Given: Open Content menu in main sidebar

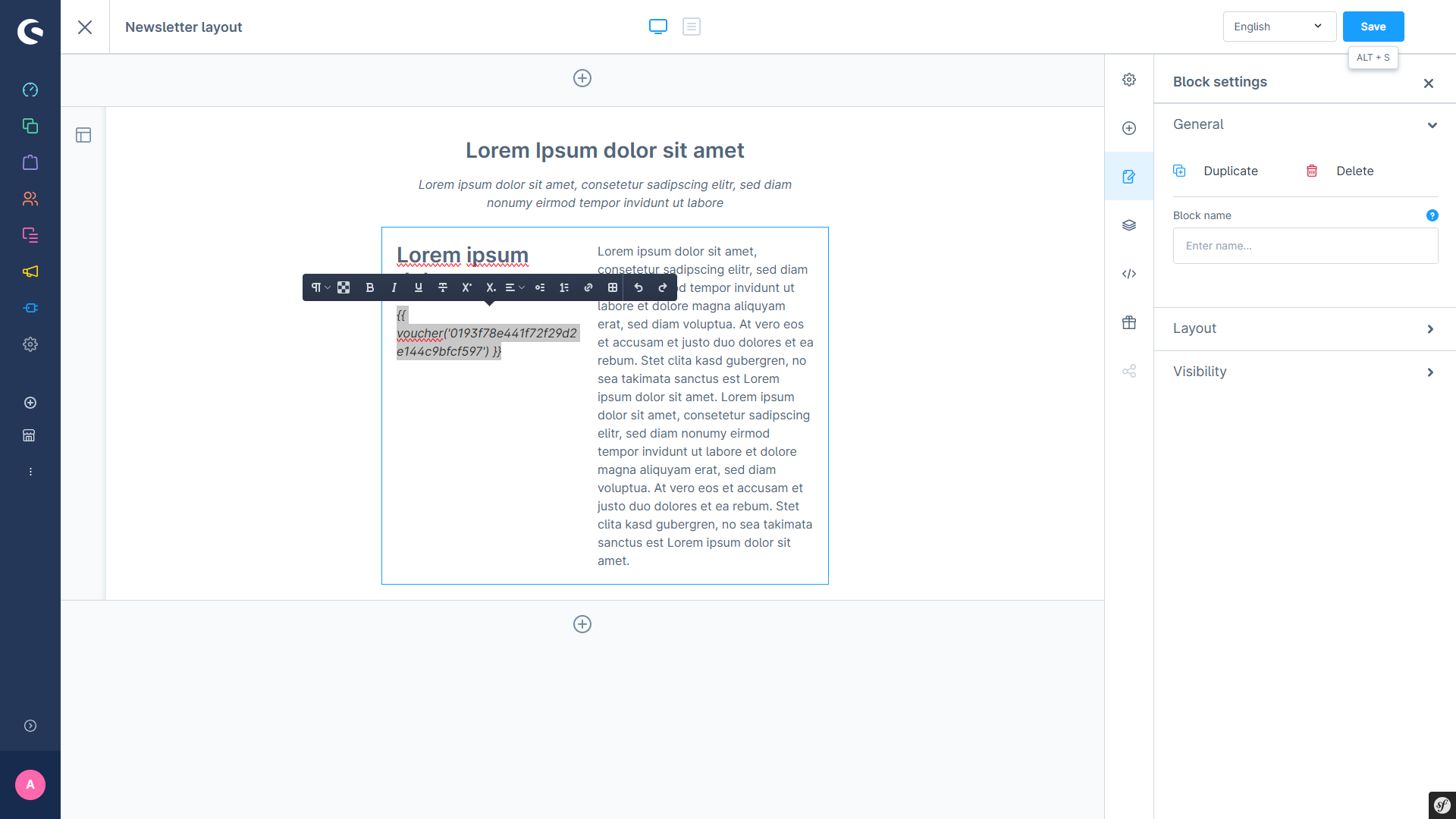Looking at the screenshot, I should pos(30,126).
